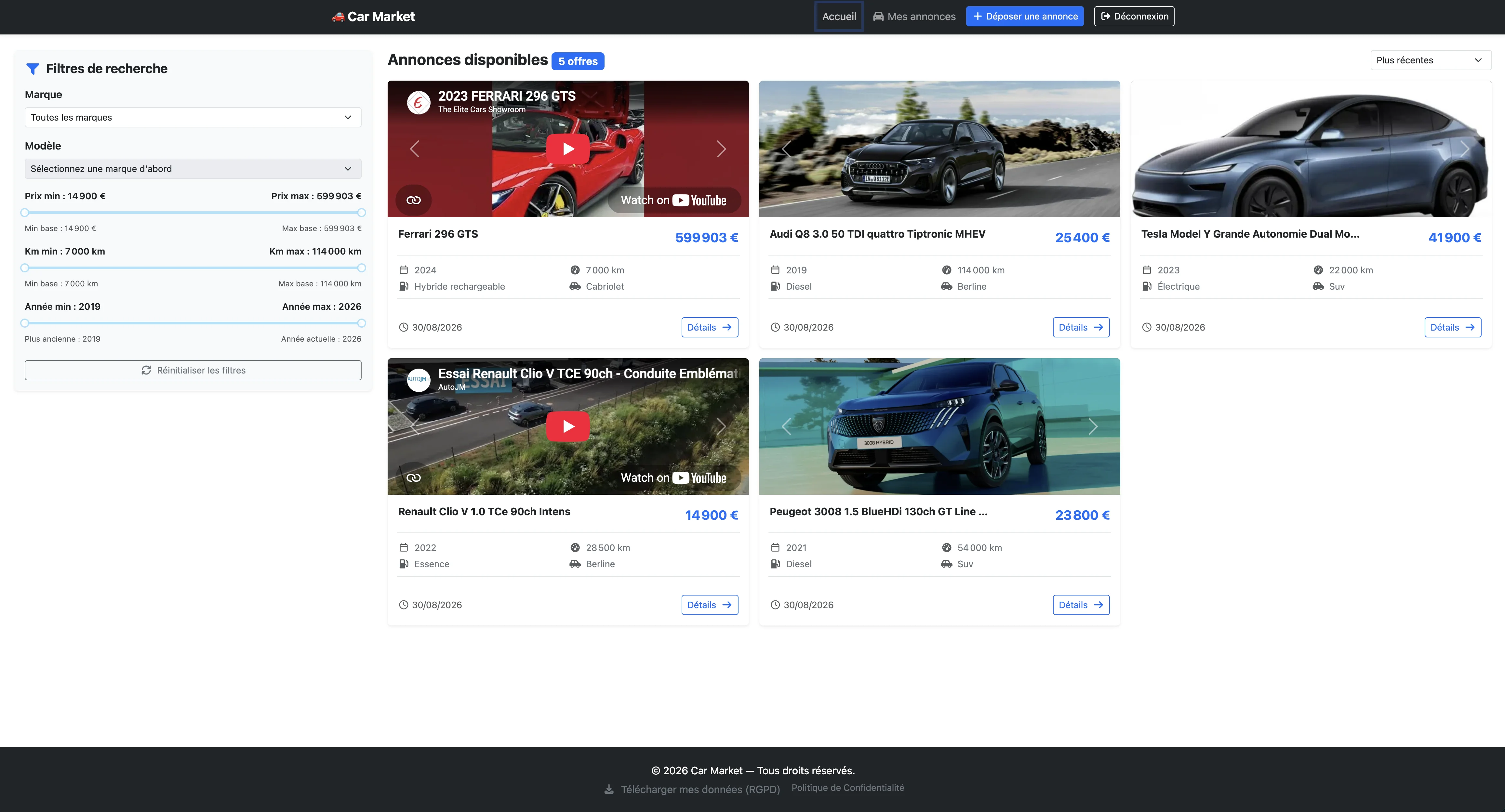Play the Renault Clio V video
The image size is (1505, 812).
tap(568, 426)
